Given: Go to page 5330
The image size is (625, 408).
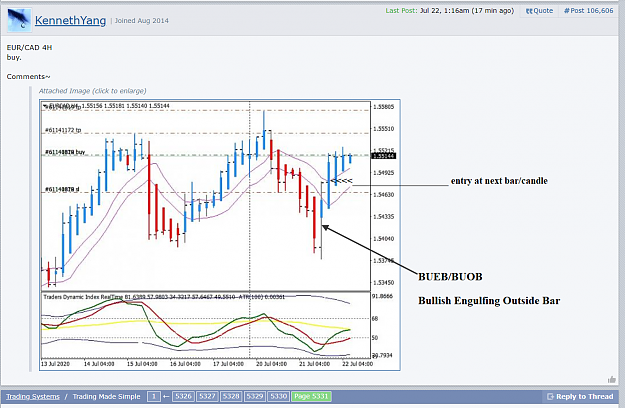Looking at the screenshot, I should [278, 396].
